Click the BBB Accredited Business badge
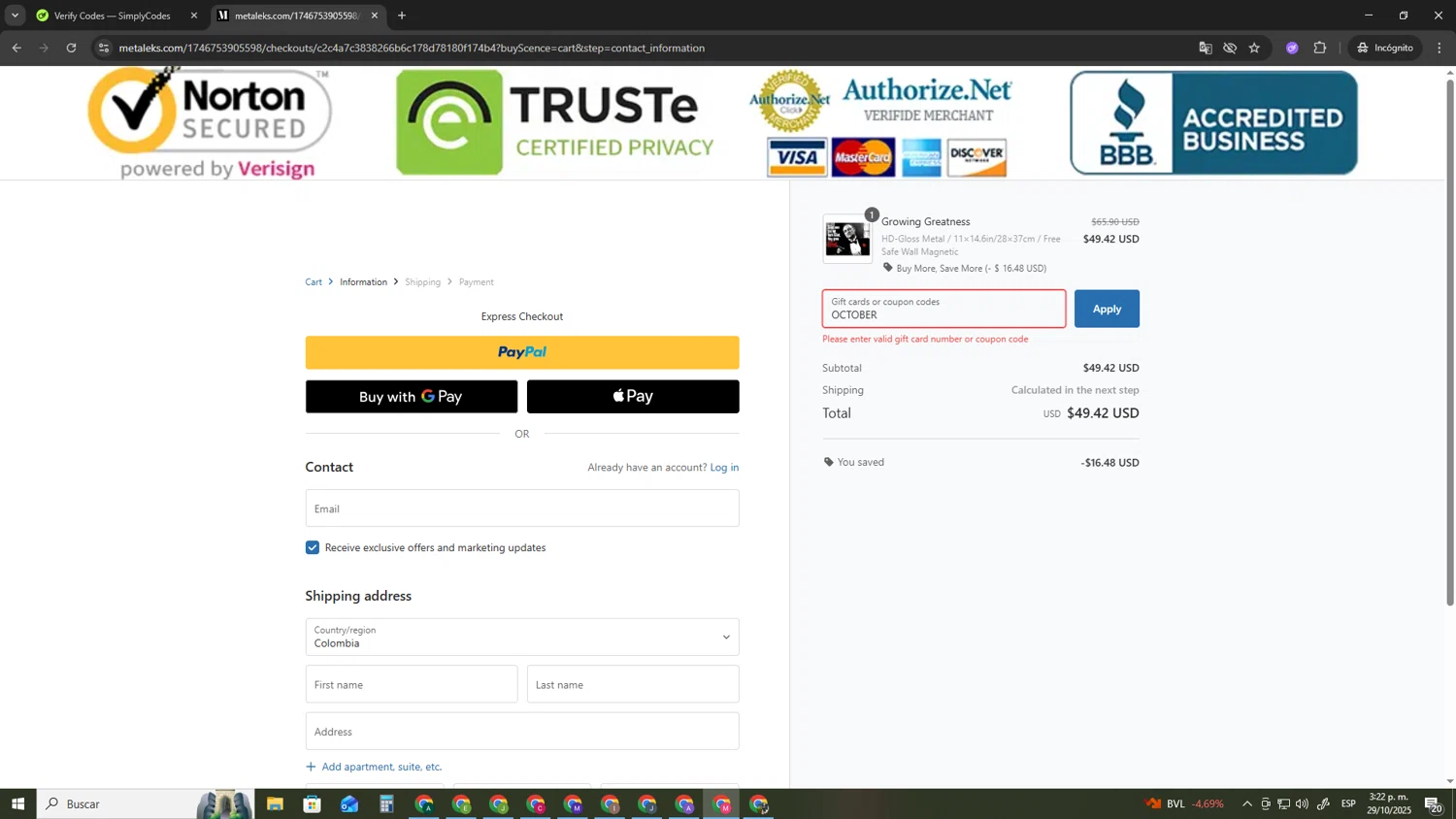This screenshot has height=819, width=1456. [x=1213, y=123]
